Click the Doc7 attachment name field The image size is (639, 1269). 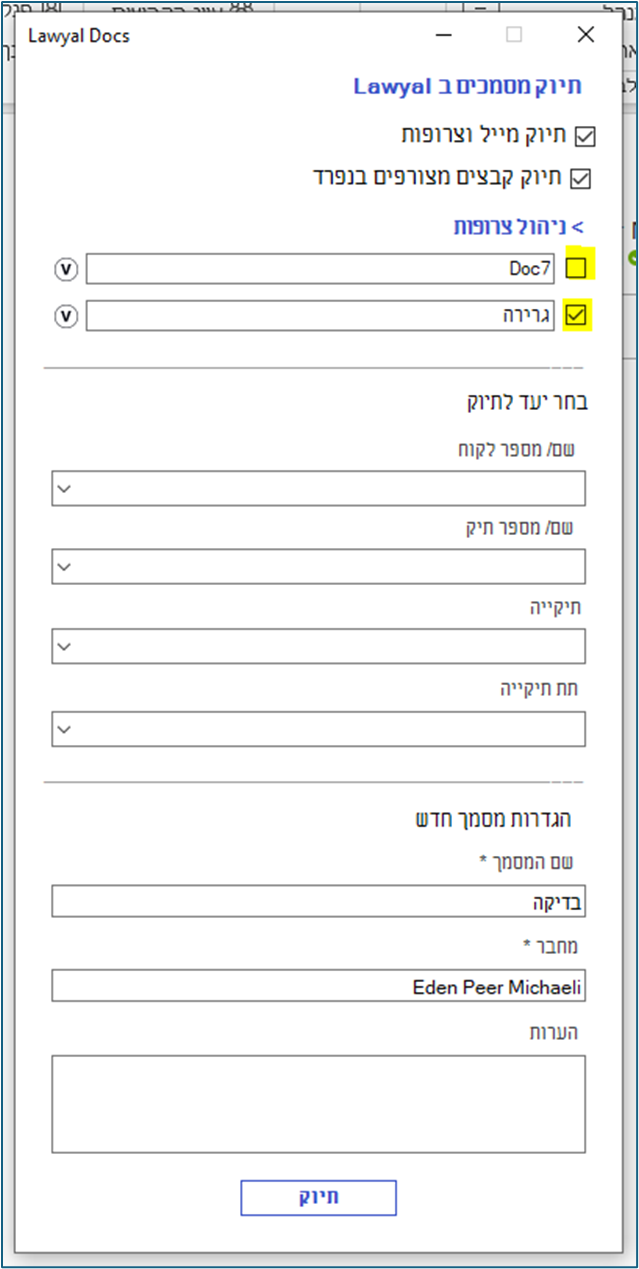pos(320,269)
